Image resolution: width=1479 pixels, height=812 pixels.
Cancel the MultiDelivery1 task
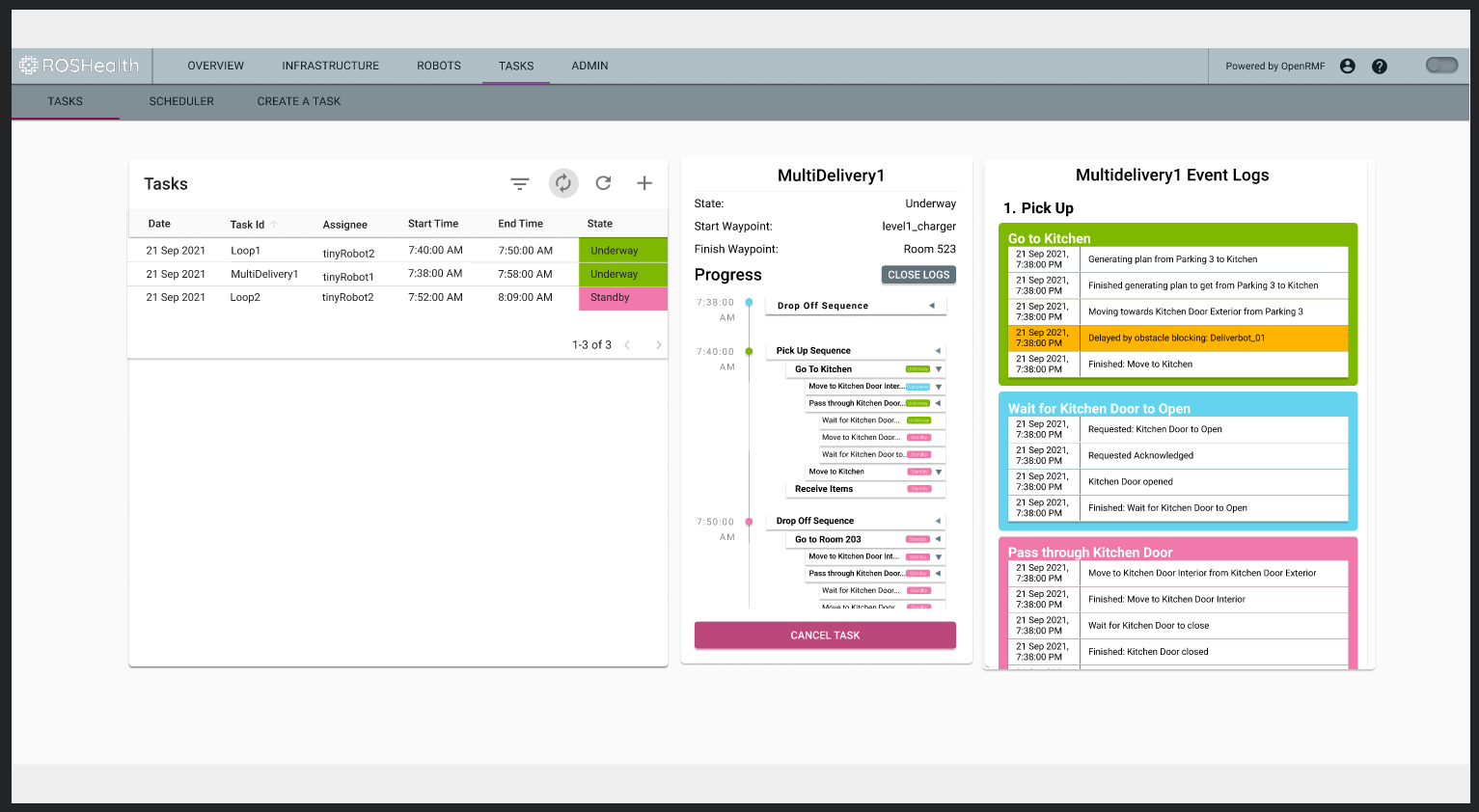824,635
